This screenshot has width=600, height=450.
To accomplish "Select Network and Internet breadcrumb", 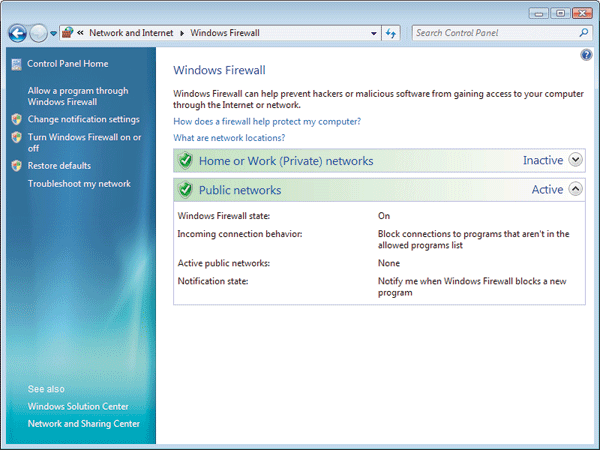I will pos(131,33).
